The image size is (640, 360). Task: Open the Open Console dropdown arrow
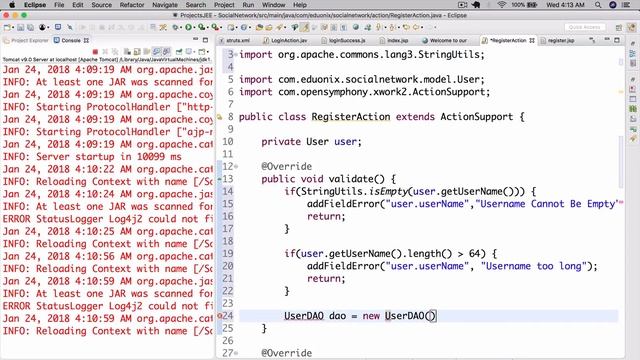point(208,52)
